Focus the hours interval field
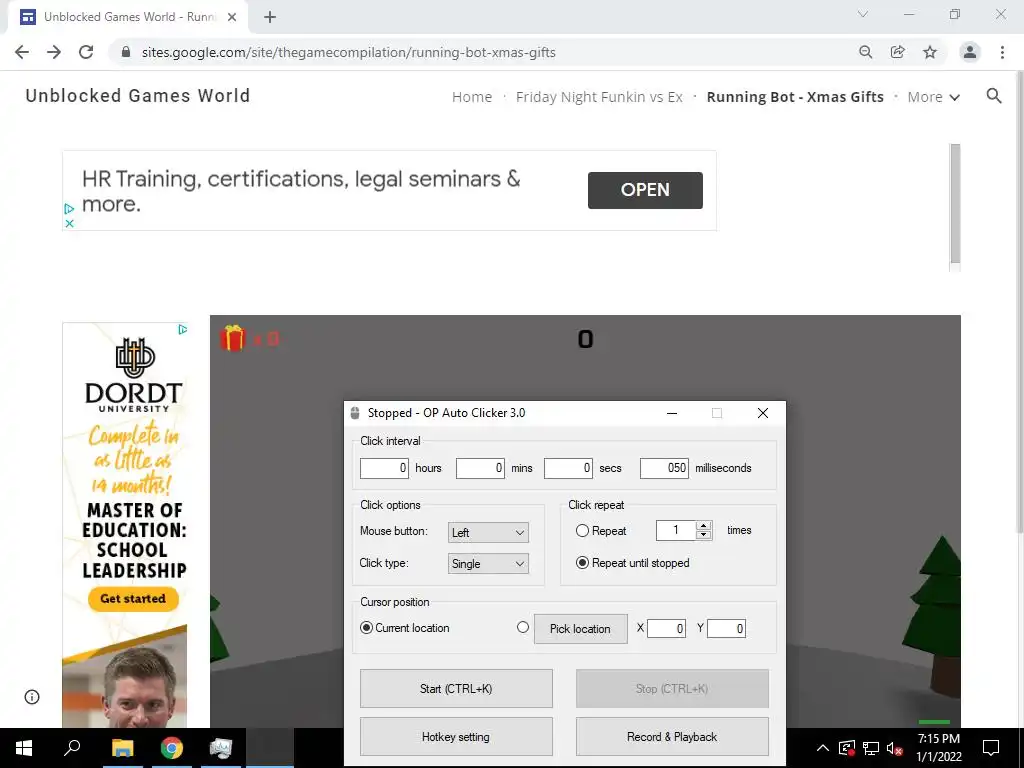The width and height of the screenshot is (1024, 768). pyautogui.click(x=384, y=468)
